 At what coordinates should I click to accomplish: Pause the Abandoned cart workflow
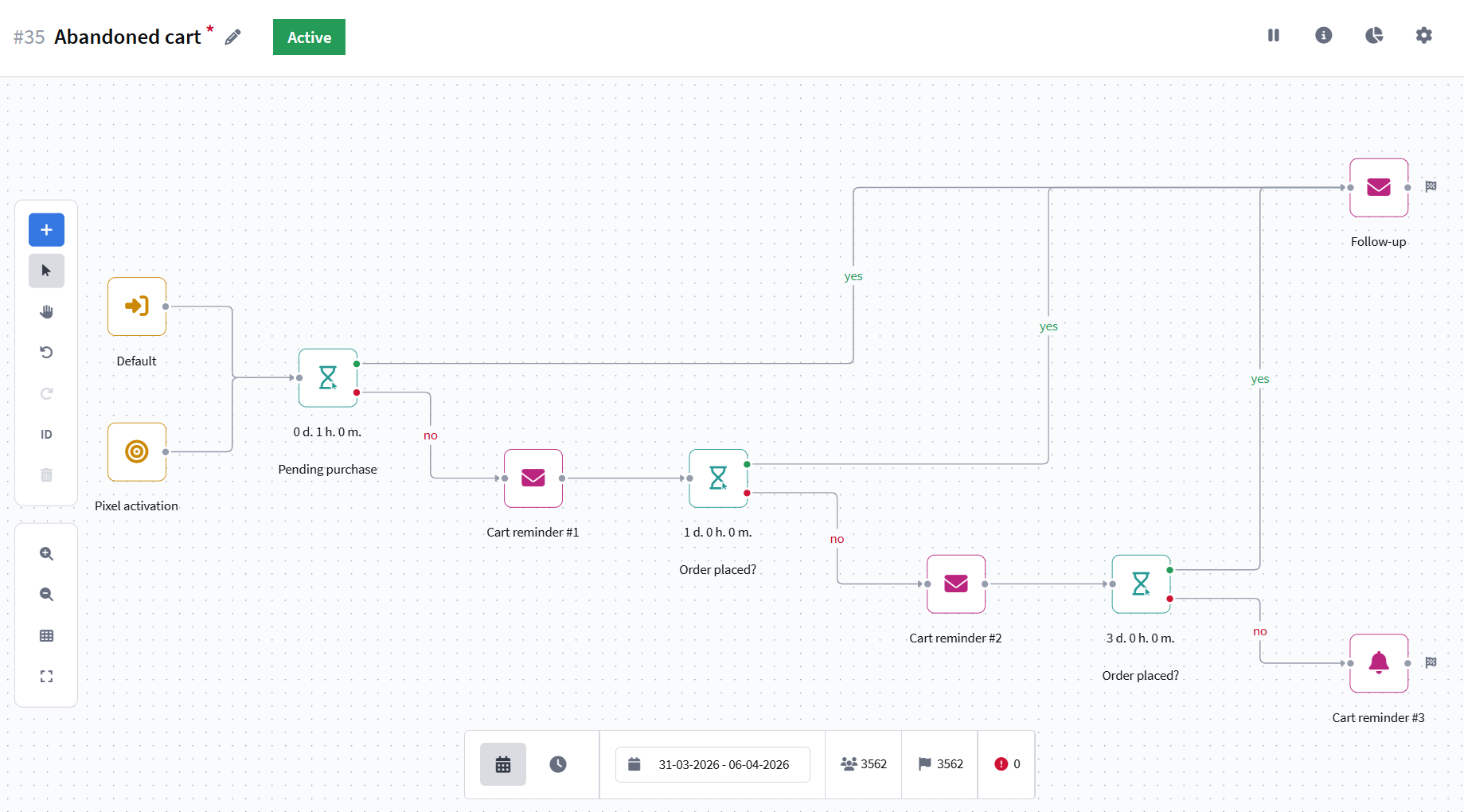1274,35
